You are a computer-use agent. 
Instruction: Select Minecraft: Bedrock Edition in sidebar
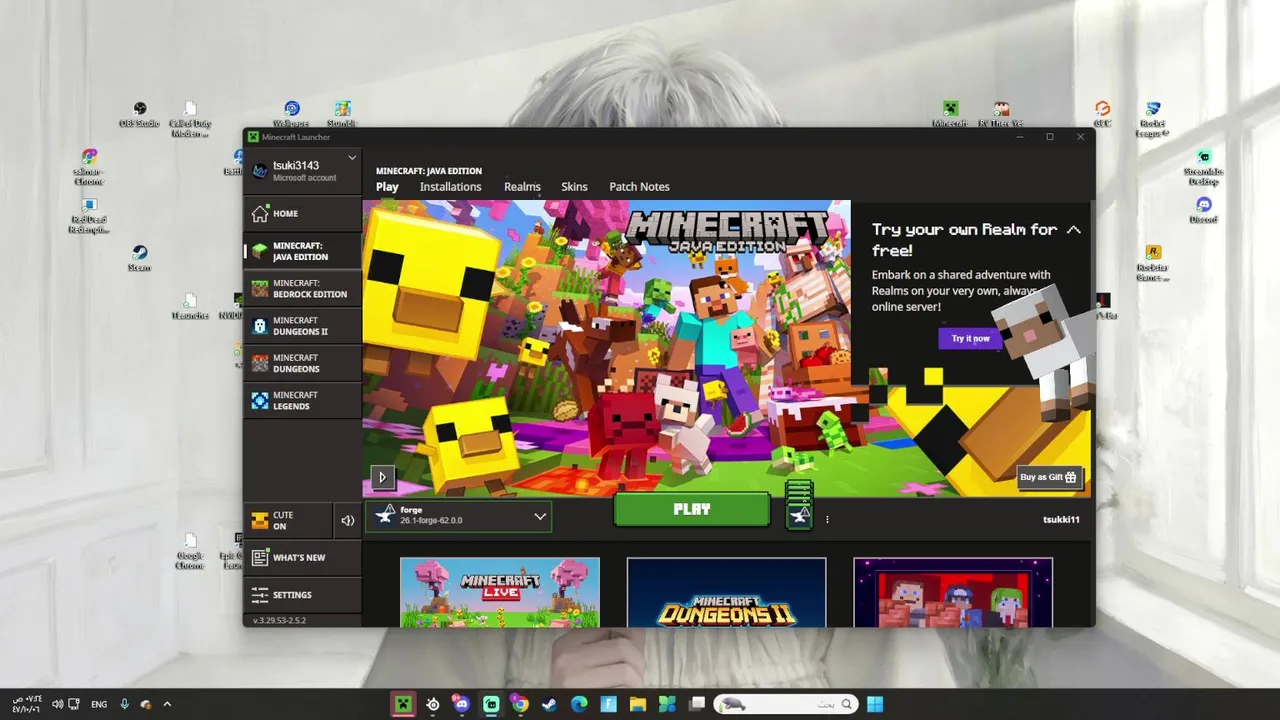(302, 288)
